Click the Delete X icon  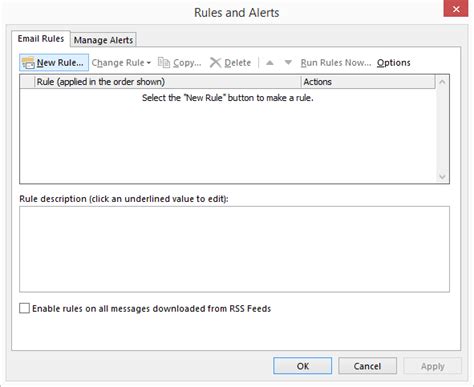tap(215, 62)
